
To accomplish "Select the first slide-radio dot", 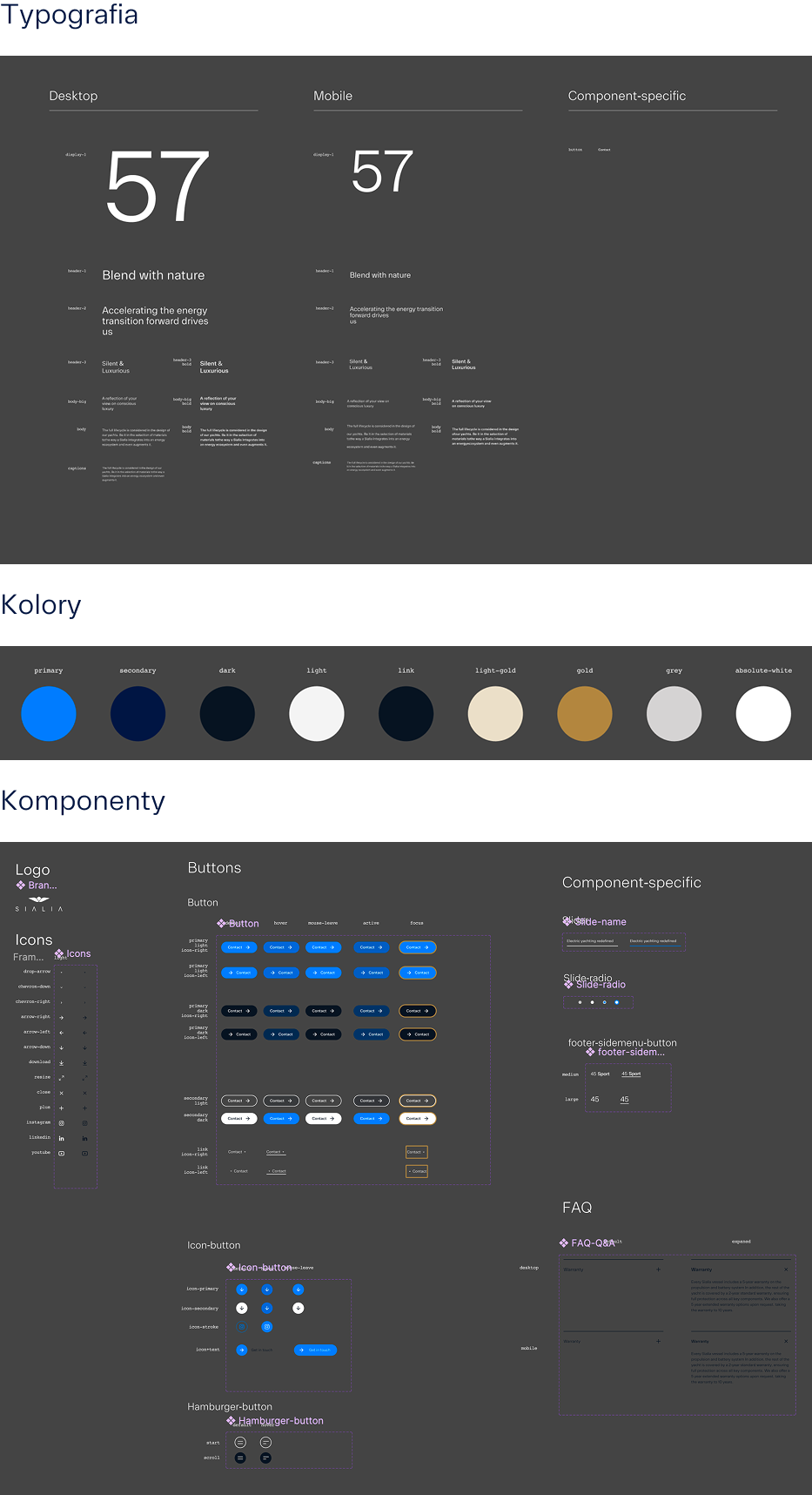I will [580, 1002].
